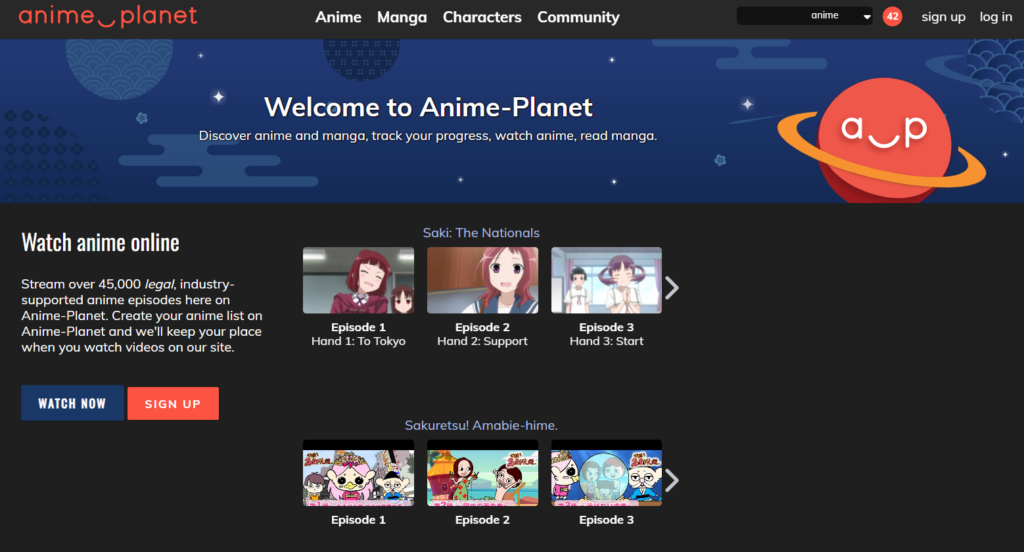This screenshot has width=1024, height=552.
Task: Open Saki Episode 2 thumbnail
Action: point(483,280)
